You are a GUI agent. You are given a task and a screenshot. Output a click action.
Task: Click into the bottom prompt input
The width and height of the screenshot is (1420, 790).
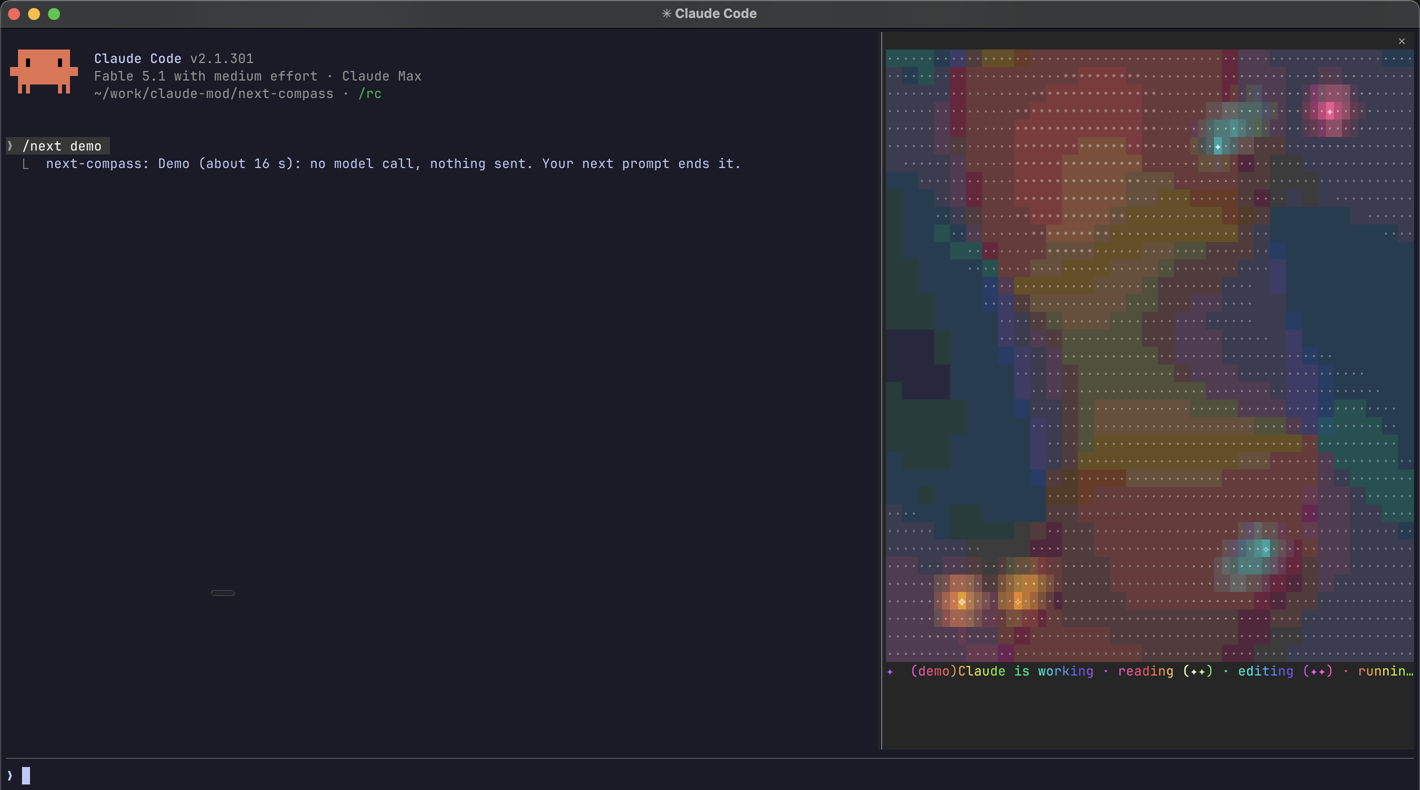pos(710,775)
